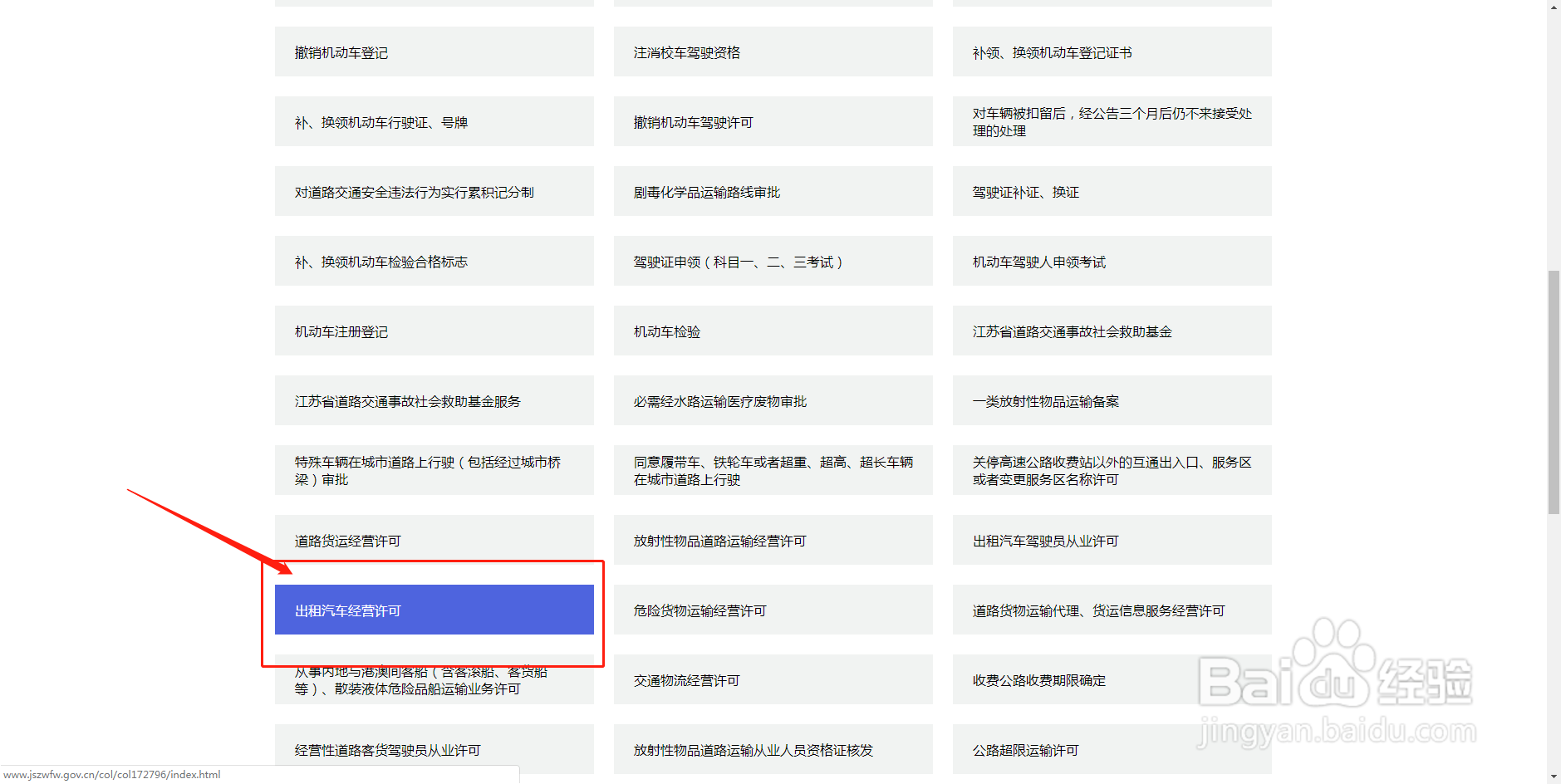Select 注销校车驾驶资格 service
The width and height of the screenshot is (1561, 784).
772,51
